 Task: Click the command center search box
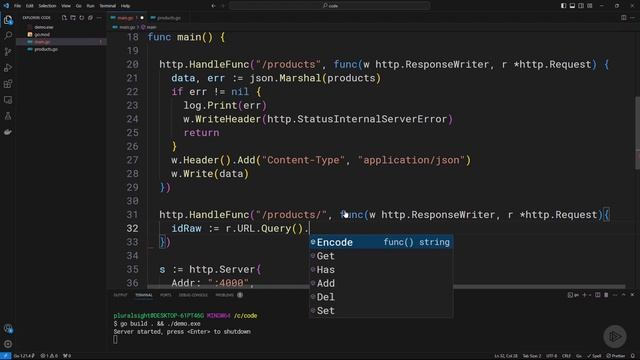point(329,6)
